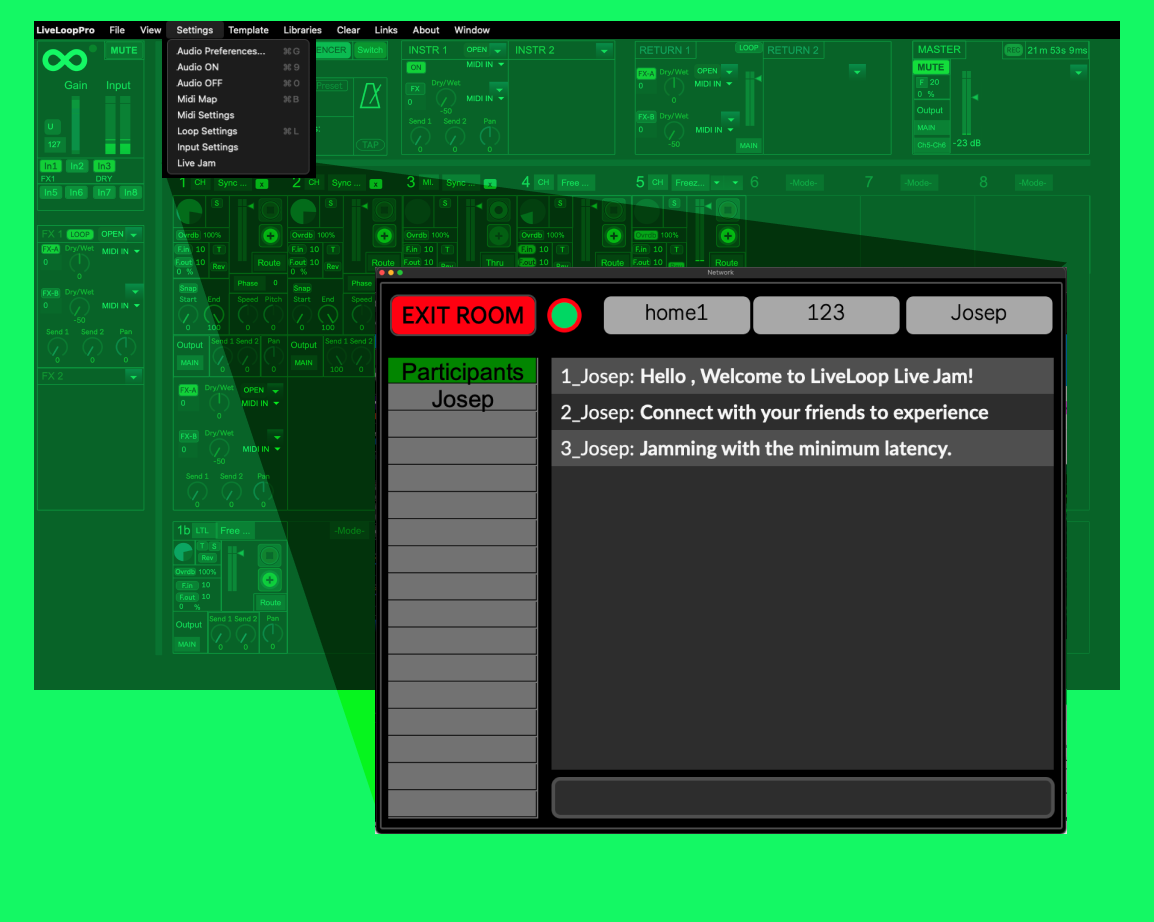
Task: Toggle the REC button in MASTER section
Action: point(1013,50)
